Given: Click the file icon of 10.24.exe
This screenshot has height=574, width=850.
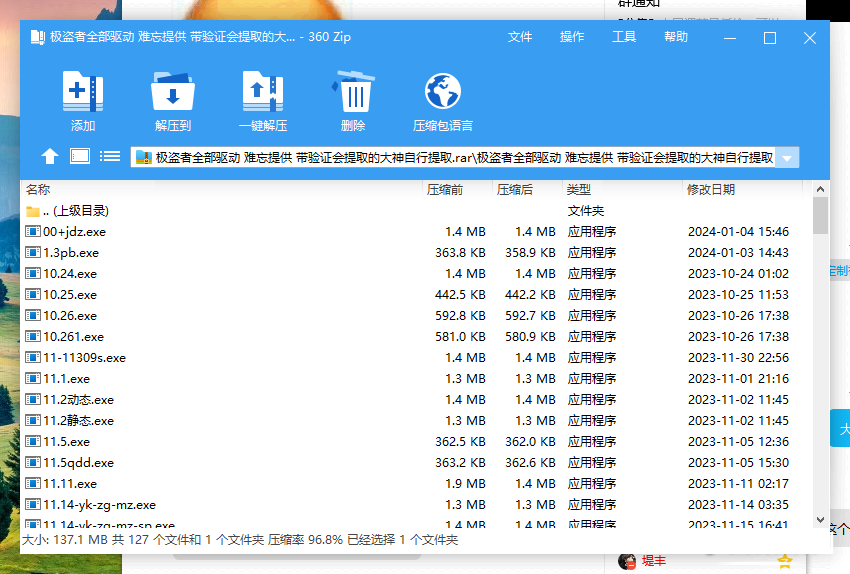Looking at the screenshot, I should pos(33,274).
